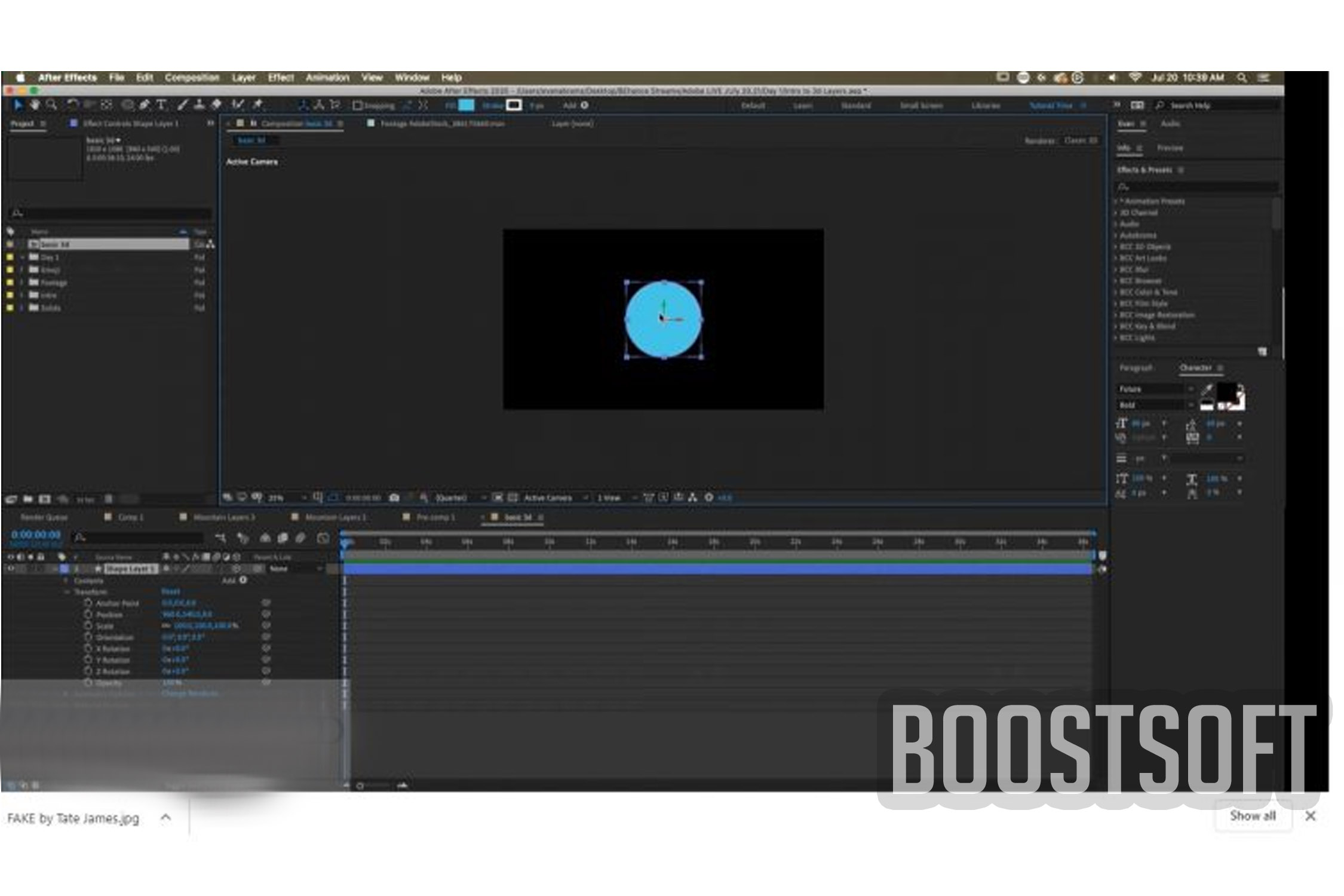This screenshot has width=1344, height=896.
Task: Switch to the Pre-comp 1 timeline tab
Action: [435, 517]
